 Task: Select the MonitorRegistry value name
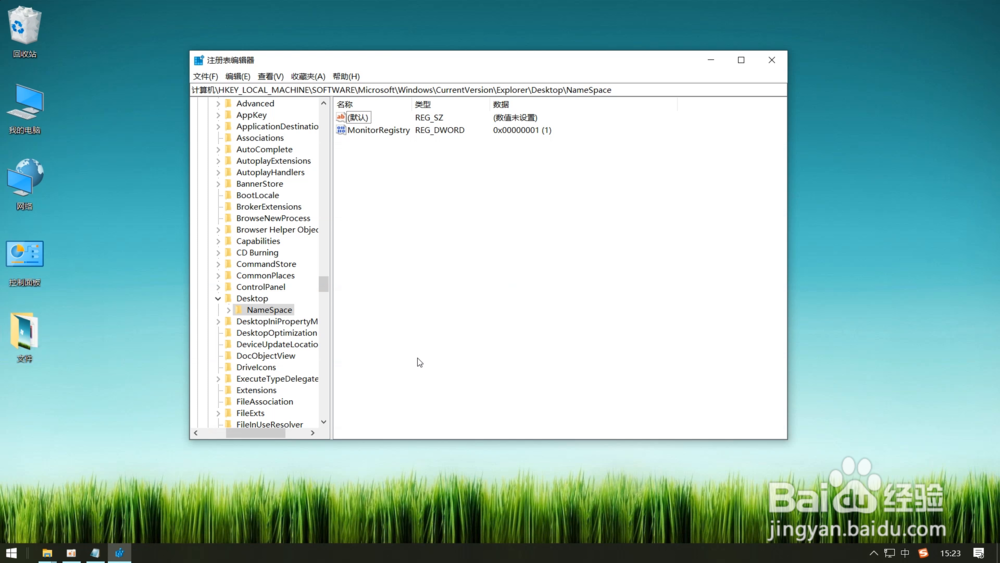[379, 130]
